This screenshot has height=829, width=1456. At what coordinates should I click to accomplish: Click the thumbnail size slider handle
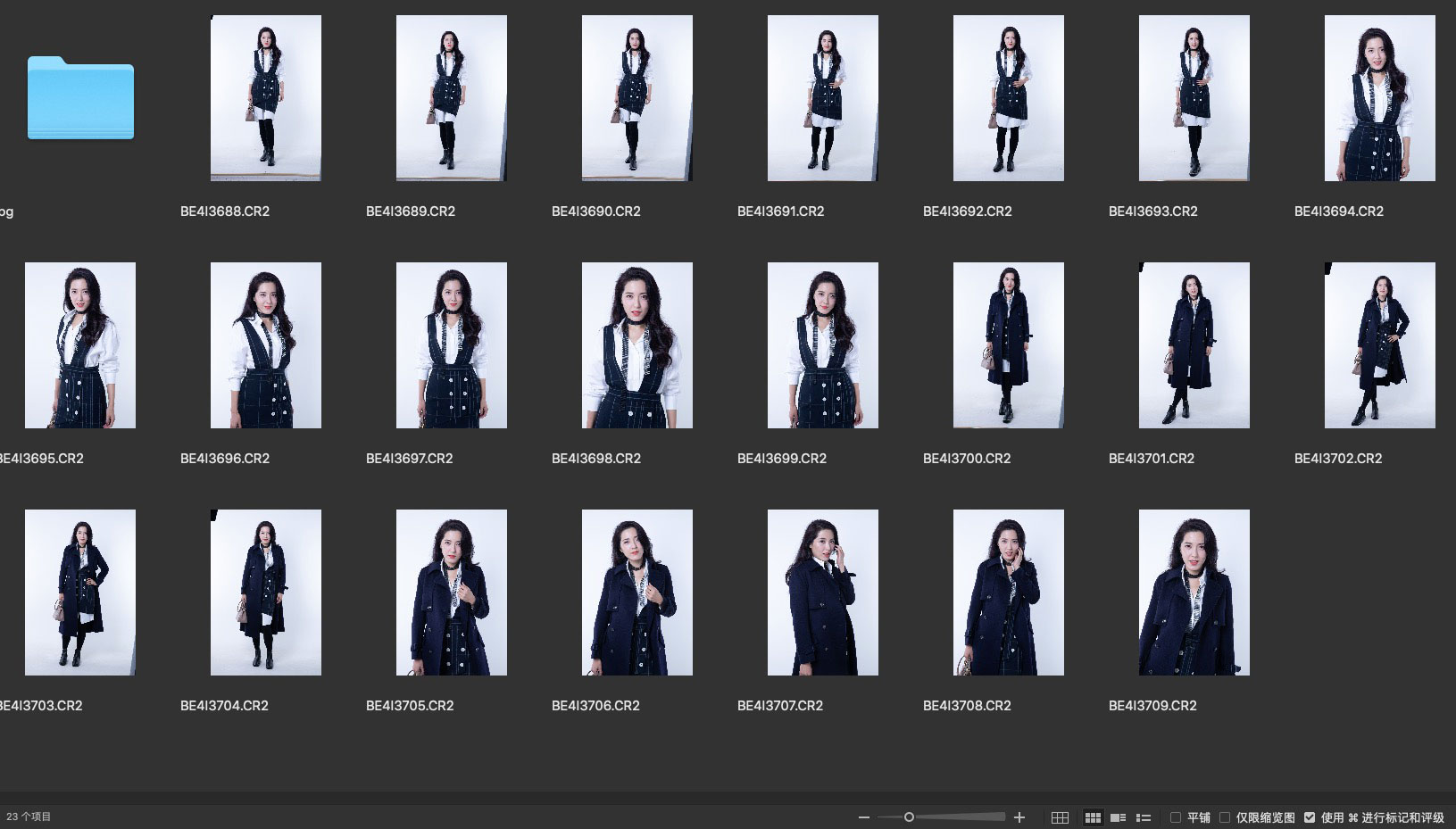click(909, 817)
